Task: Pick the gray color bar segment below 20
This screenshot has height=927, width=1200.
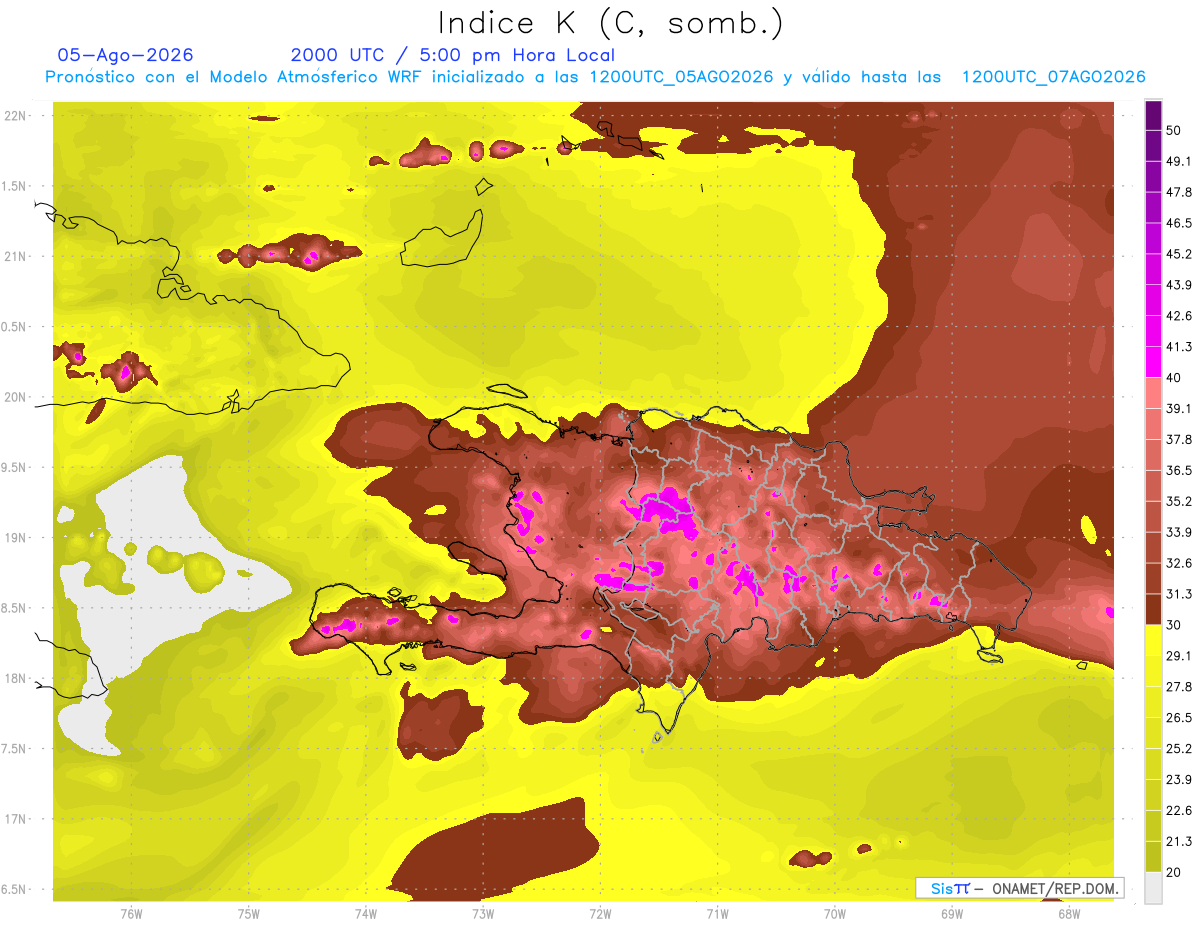Action: [1153, 888]
